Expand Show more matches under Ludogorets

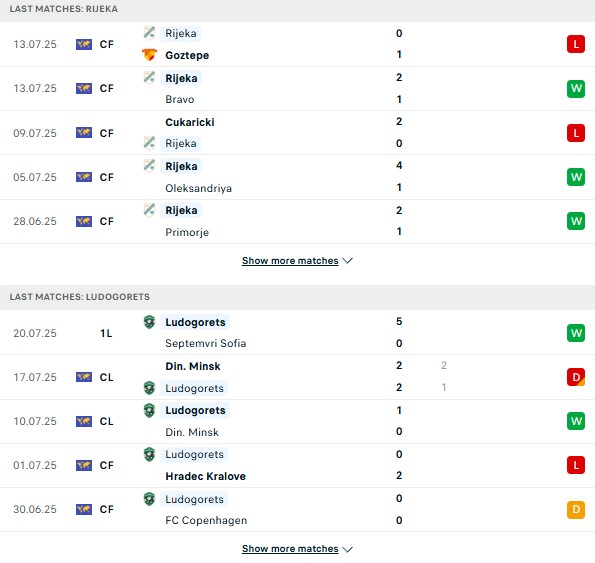pyautogui.click(x=290, y=549)
